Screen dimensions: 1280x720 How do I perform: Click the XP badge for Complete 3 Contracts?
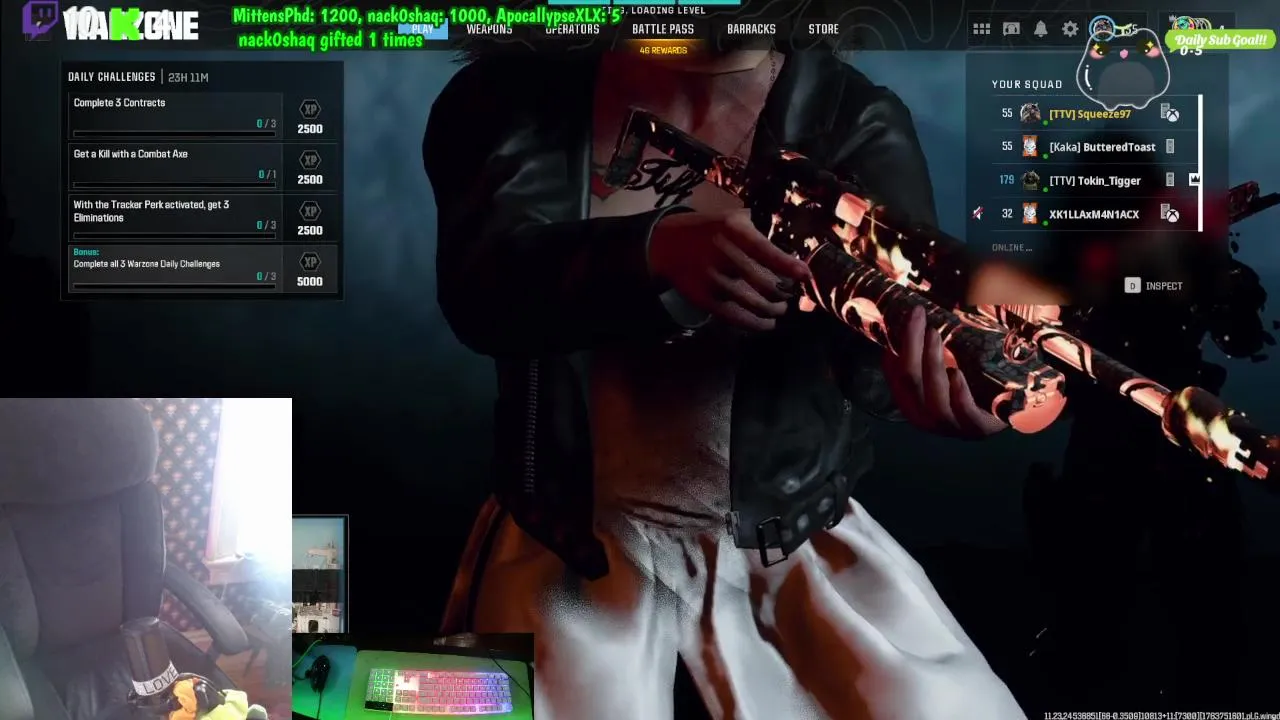click(x=310, y=109)
